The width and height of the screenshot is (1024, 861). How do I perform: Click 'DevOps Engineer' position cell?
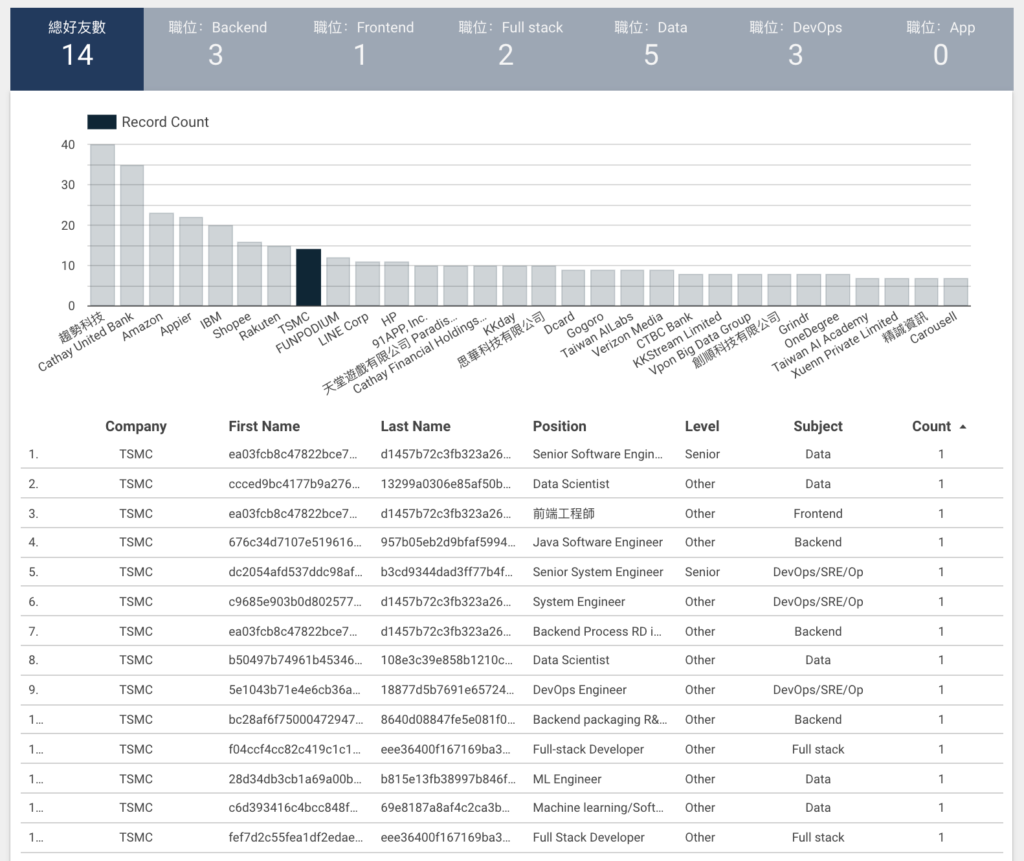pyautogui.click(x=579, y=690)
